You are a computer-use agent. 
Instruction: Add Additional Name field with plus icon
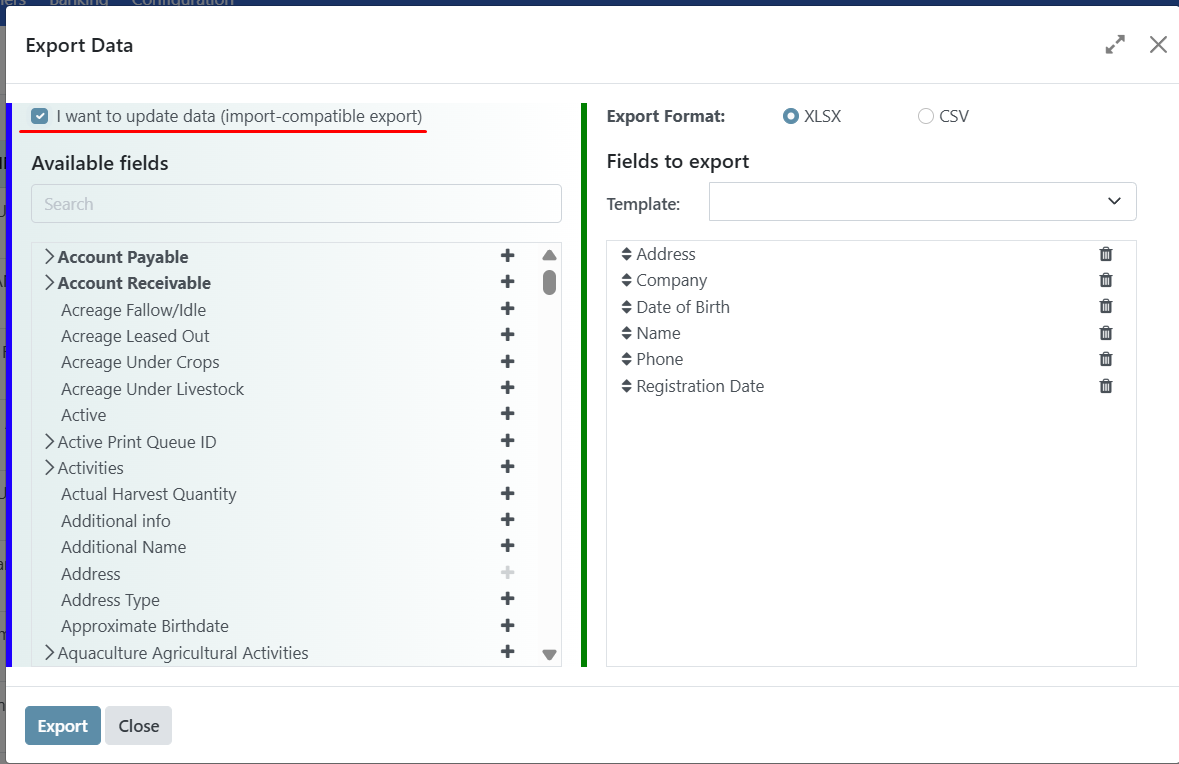pyautogui.click(x=507, y=545)
